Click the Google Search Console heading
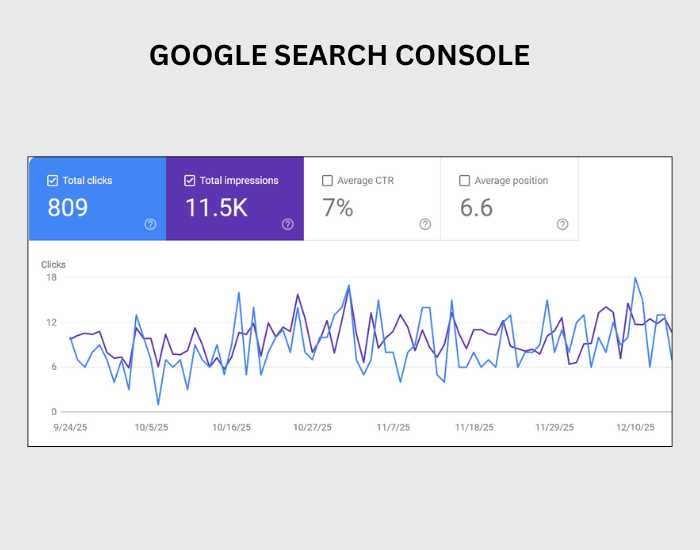 [x=339, y=56]
